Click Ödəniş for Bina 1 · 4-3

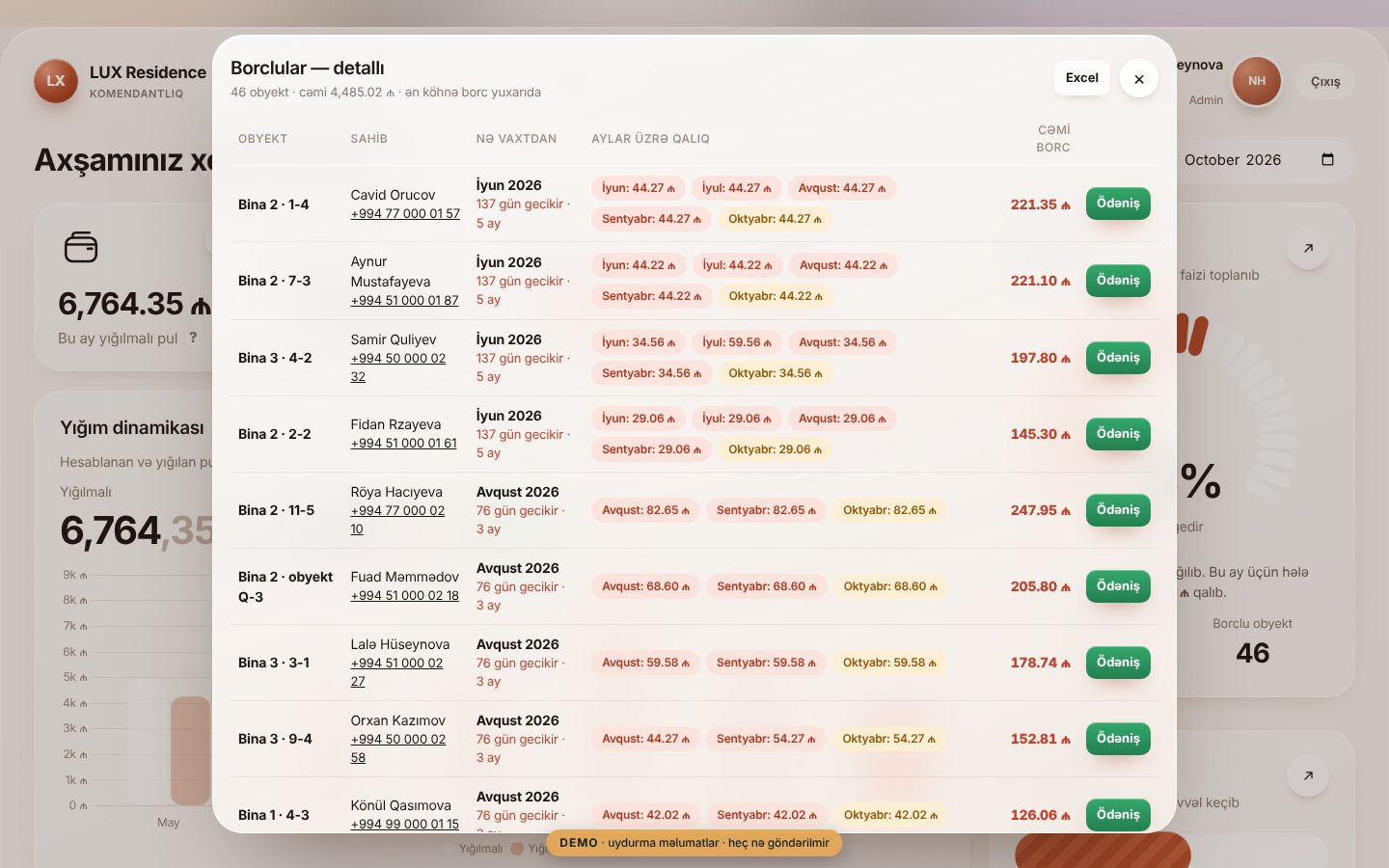(1118, 815)
